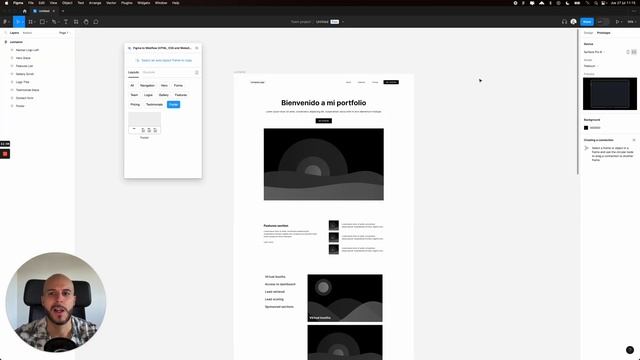The width and height of the screenshot is (640, 360).
Task: Open the Plugins menu
Action: (x=127, y=3)
